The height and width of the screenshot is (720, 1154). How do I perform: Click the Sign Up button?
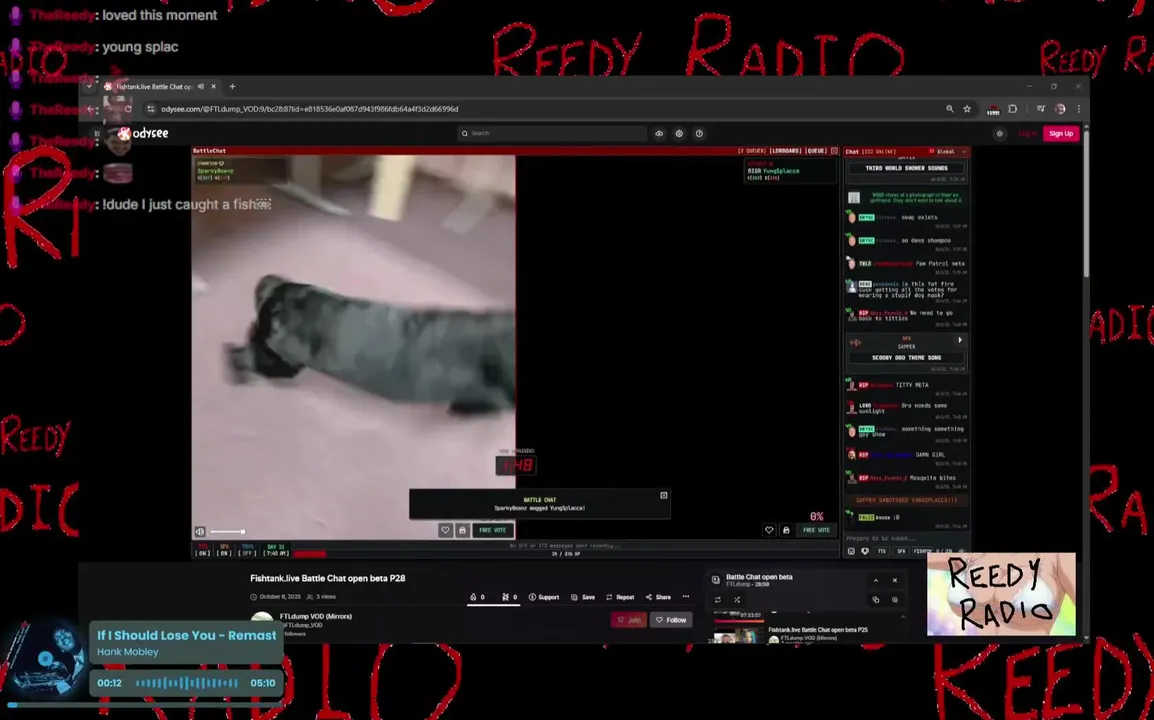(1061, 133)
